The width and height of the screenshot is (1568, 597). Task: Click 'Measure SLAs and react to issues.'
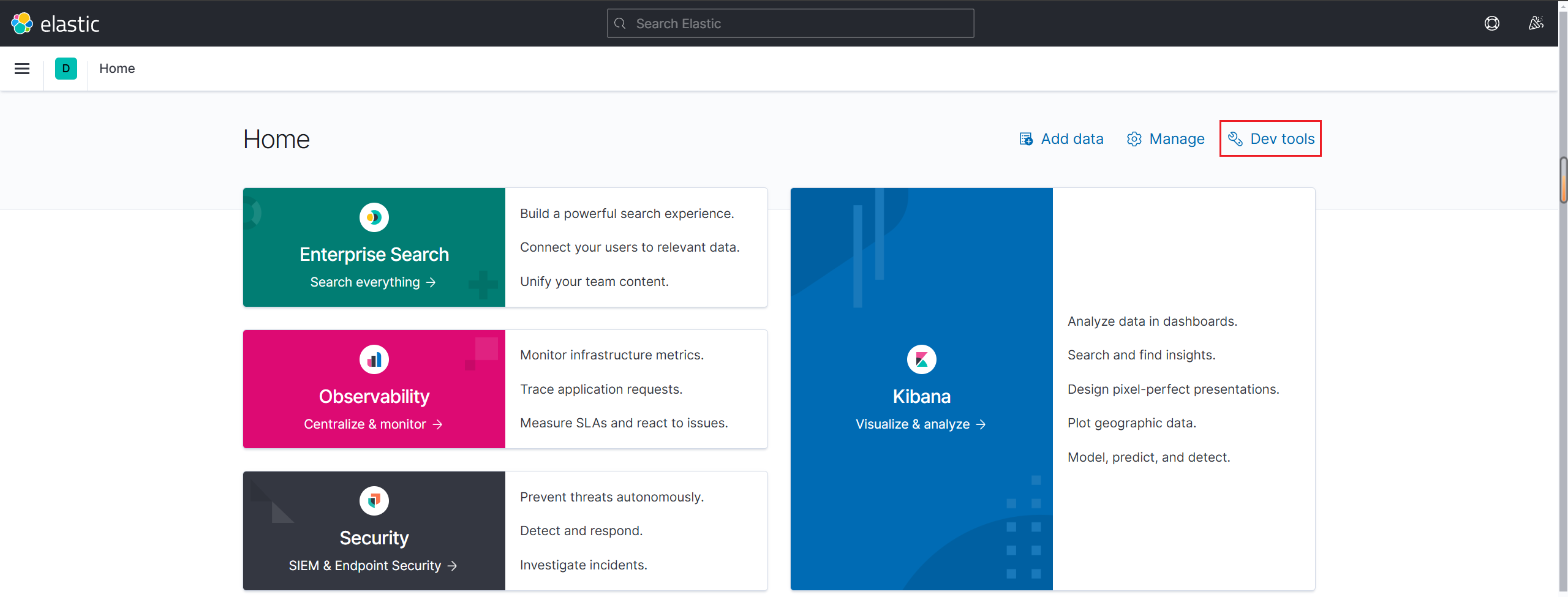coord(624,423)
